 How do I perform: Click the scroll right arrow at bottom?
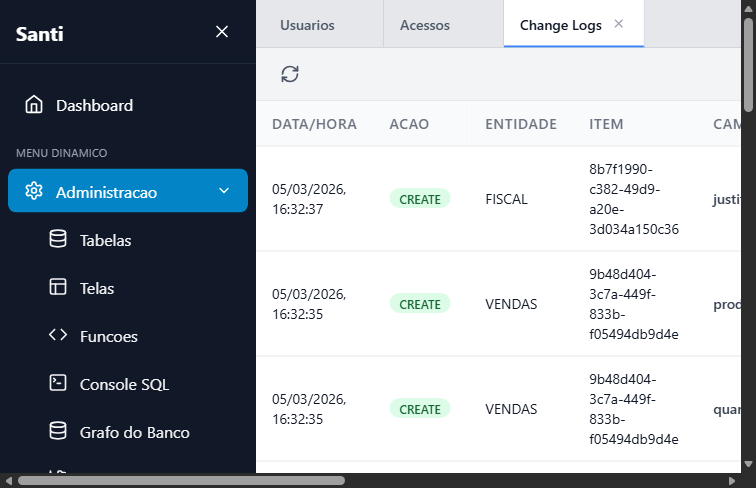(x=732, y=481)
